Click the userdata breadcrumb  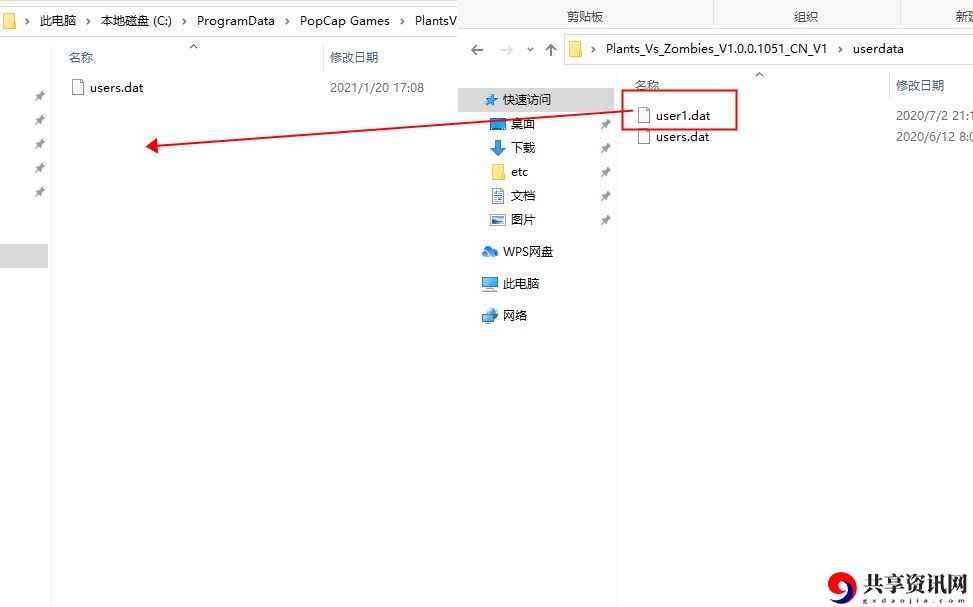click(878, 48)
